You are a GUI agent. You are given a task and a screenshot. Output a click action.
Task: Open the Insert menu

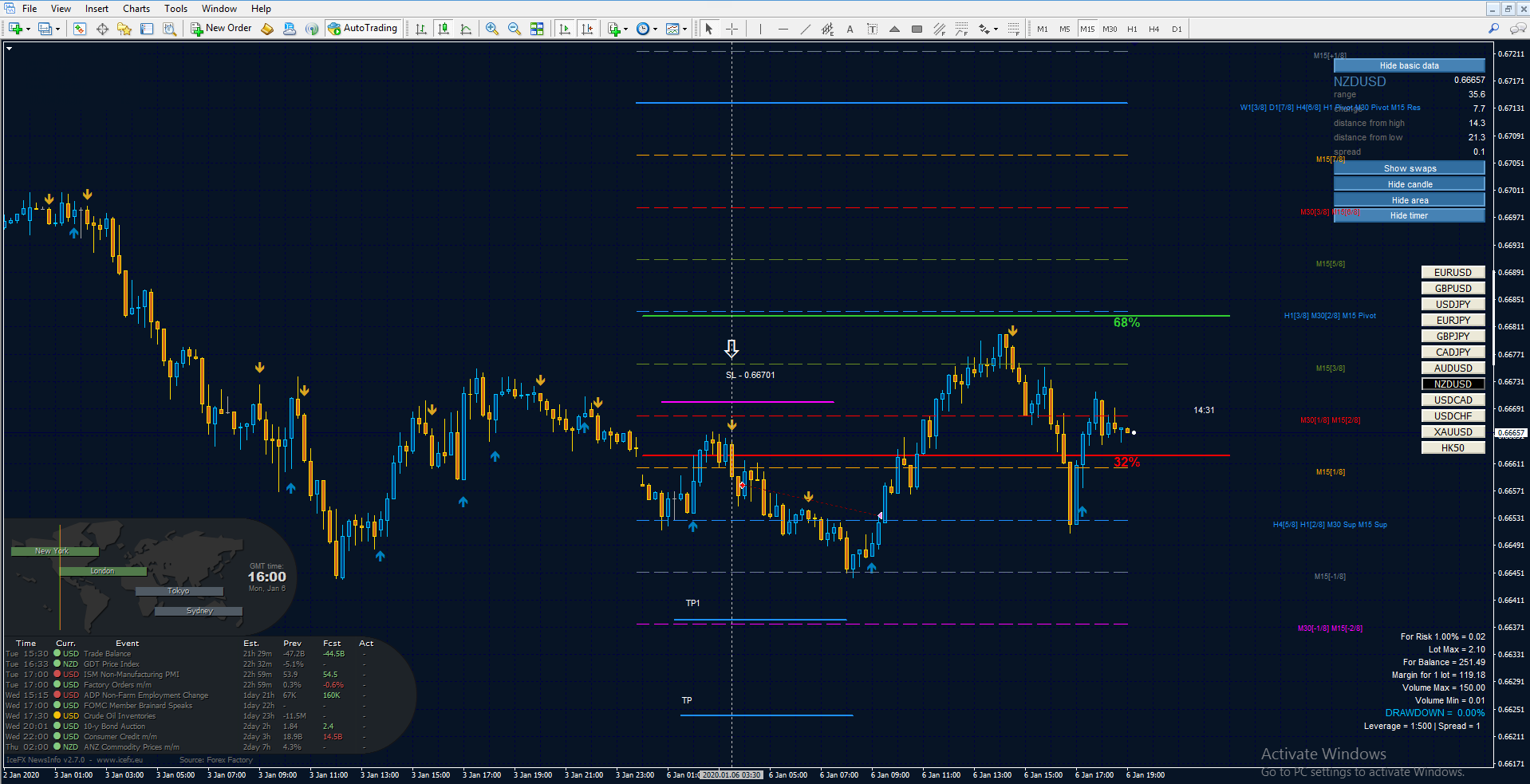coord(97,9)
